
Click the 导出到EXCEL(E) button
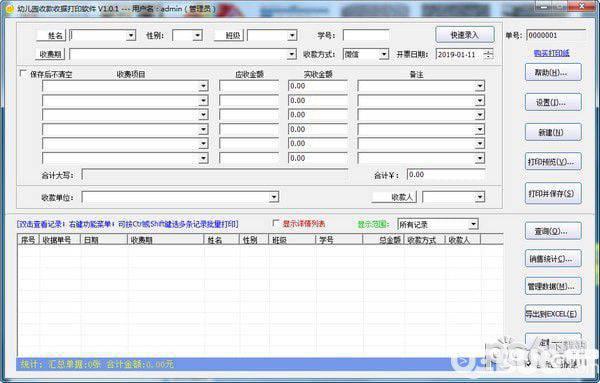pyautogui.click(x=553, y=314)
